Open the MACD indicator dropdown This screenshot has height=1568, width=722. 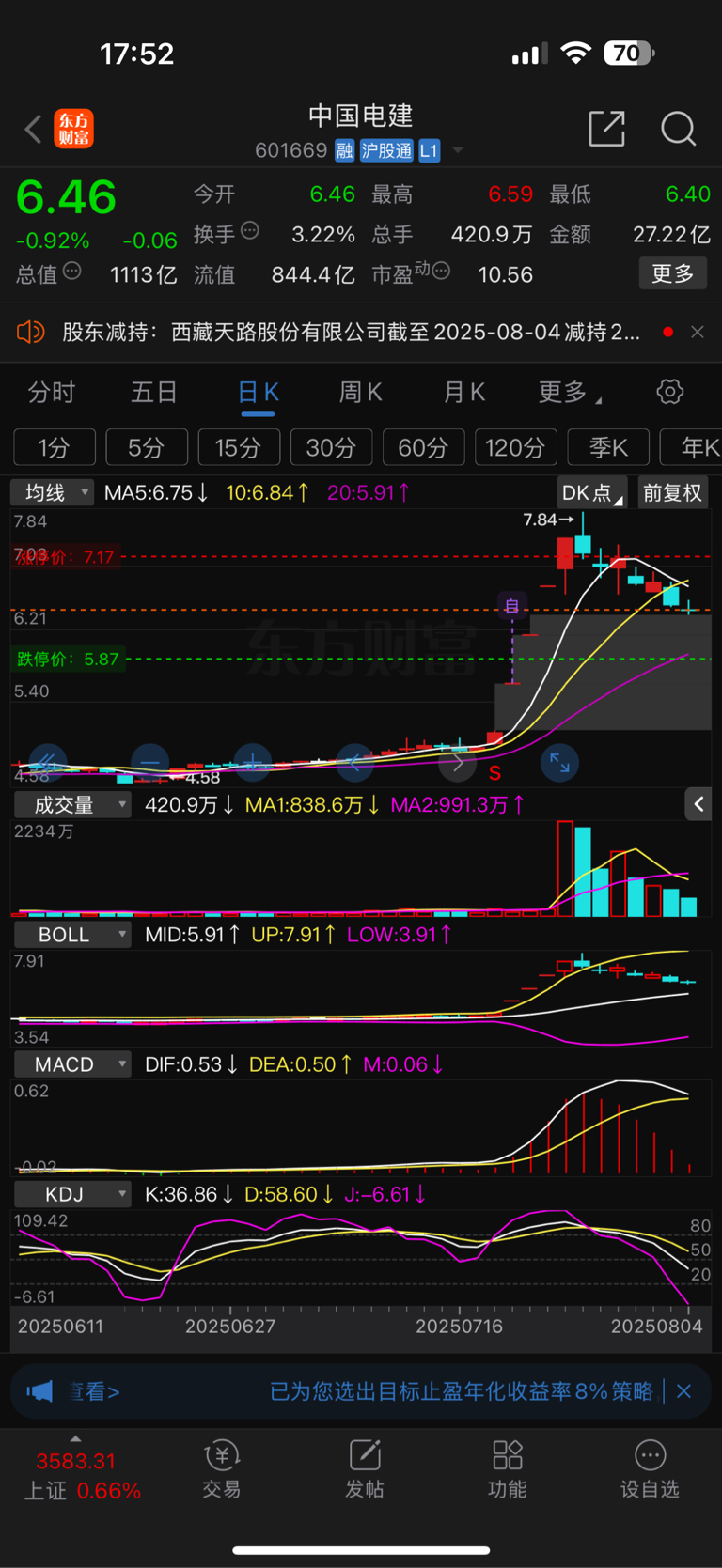coord(71,1064)
